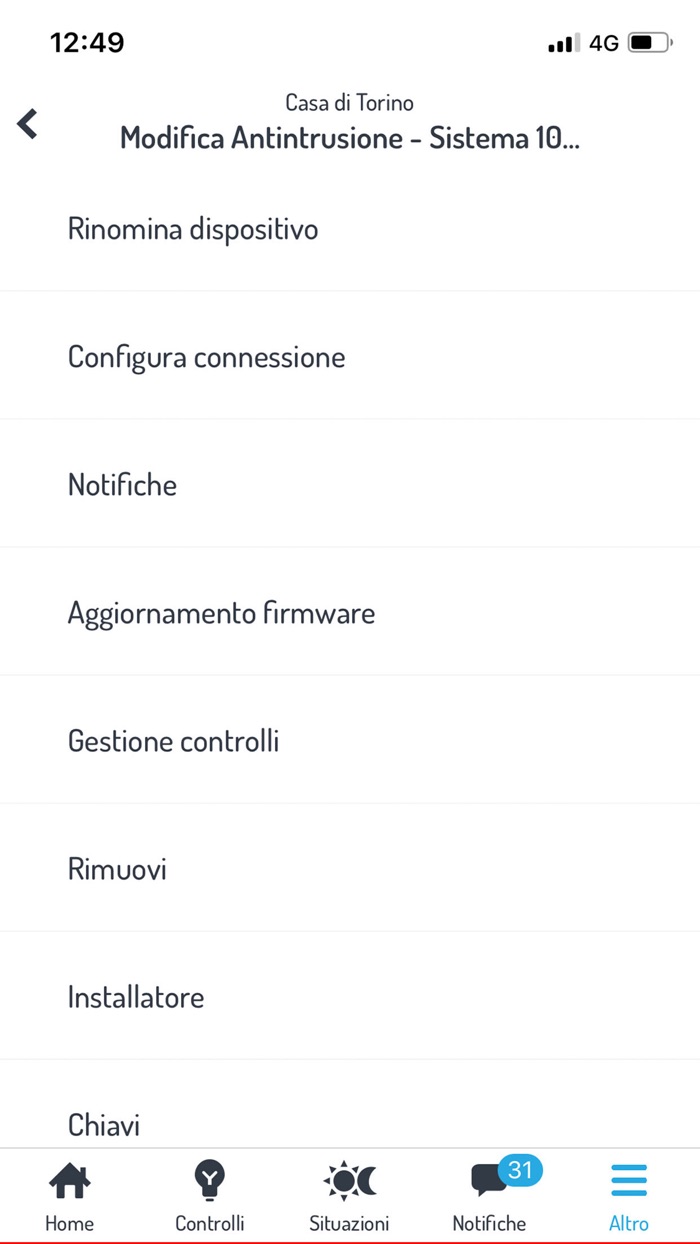
Task: Tap Rimuovi to remove the device
Action: [117, 868]
